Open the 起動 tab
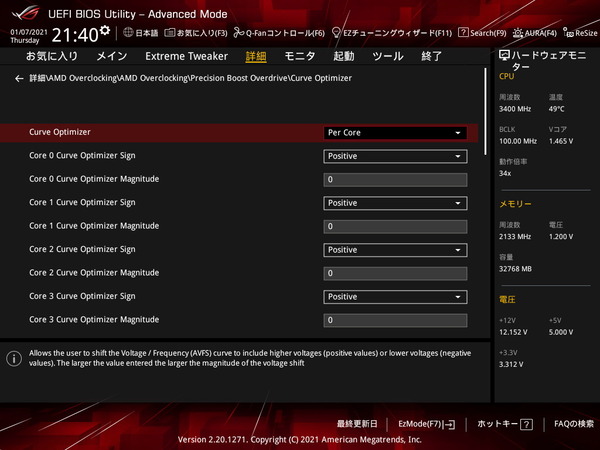 tap(344, 56)
